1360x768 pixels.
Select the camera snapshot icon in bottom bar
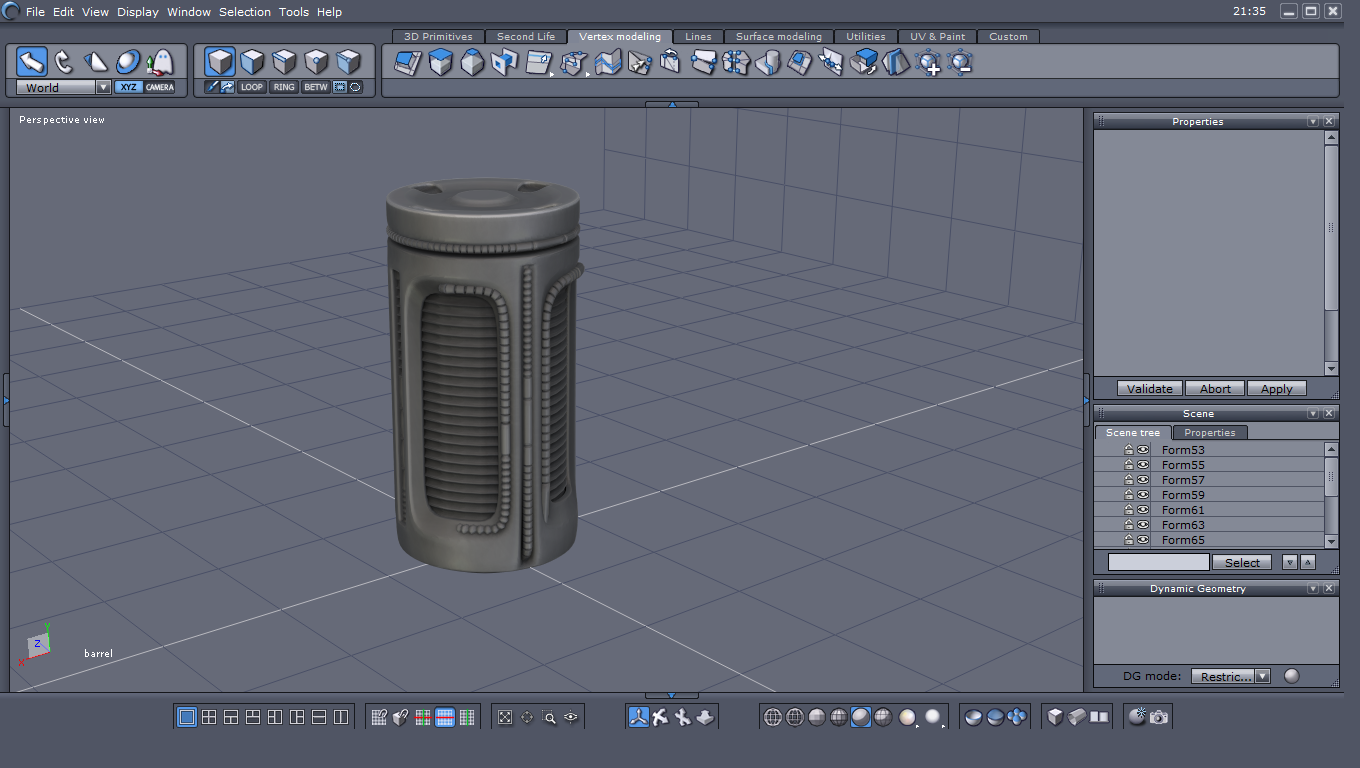[1159, 717]
